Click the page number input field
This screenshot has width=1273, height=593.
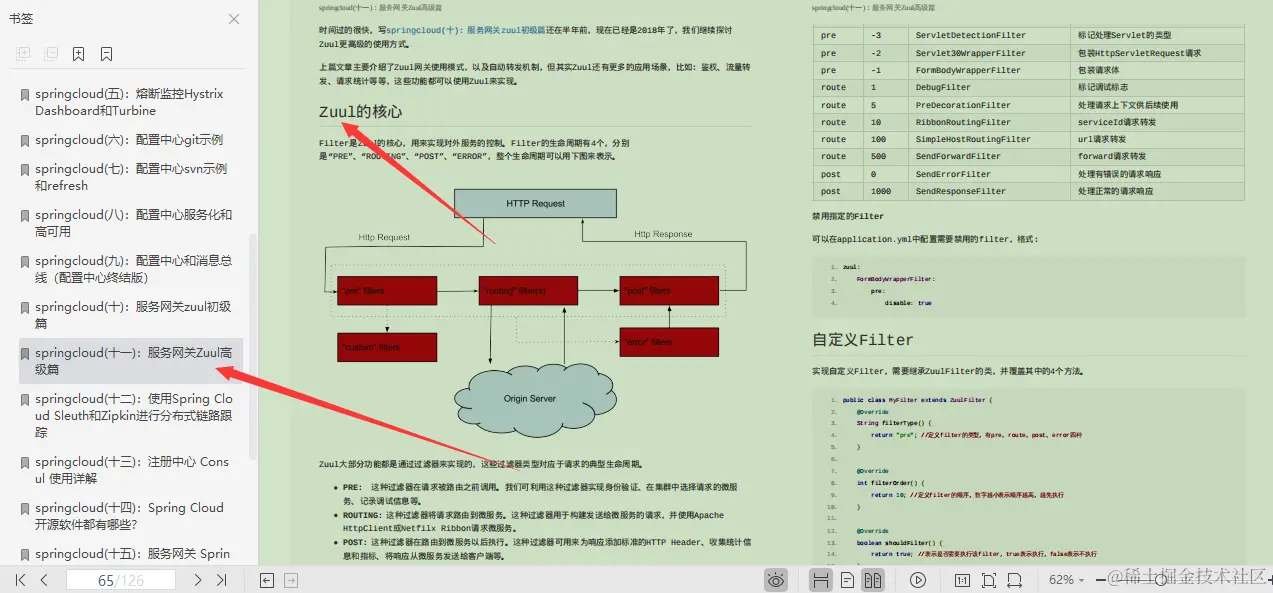tap(118, 579)
